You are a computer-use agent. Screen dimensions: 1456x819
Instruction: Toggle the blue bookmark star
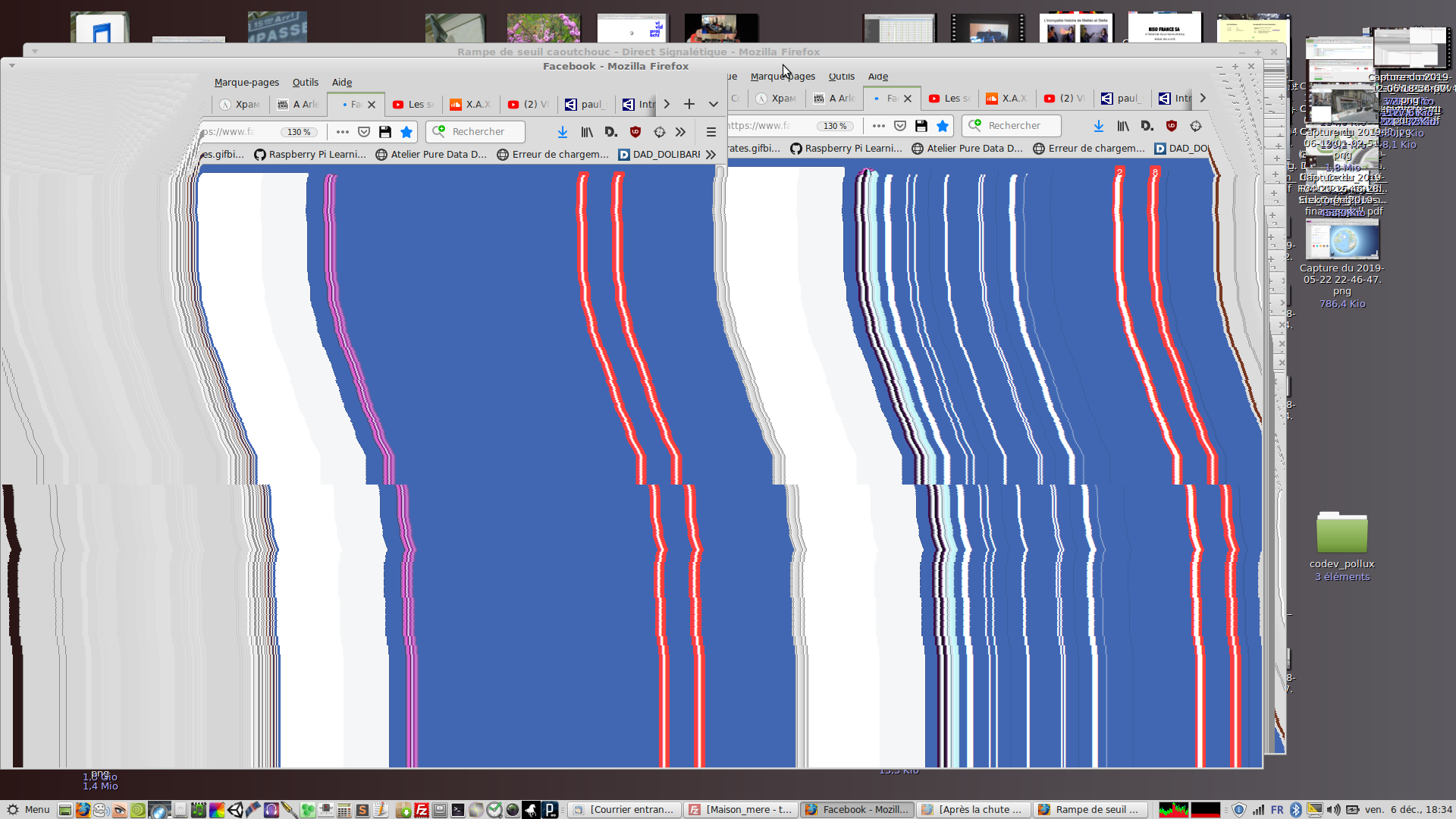coord(406,132)
